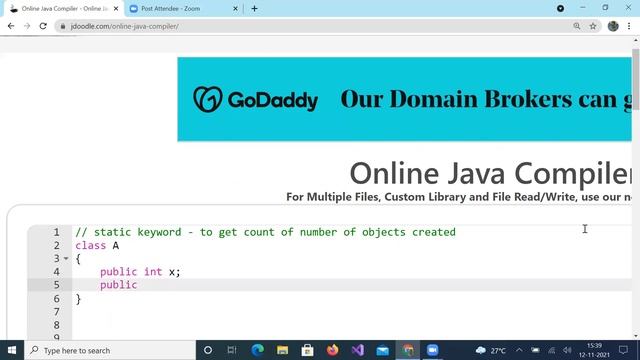
Task: Close the Post Attendee Zoom tab
Action: 235,9
